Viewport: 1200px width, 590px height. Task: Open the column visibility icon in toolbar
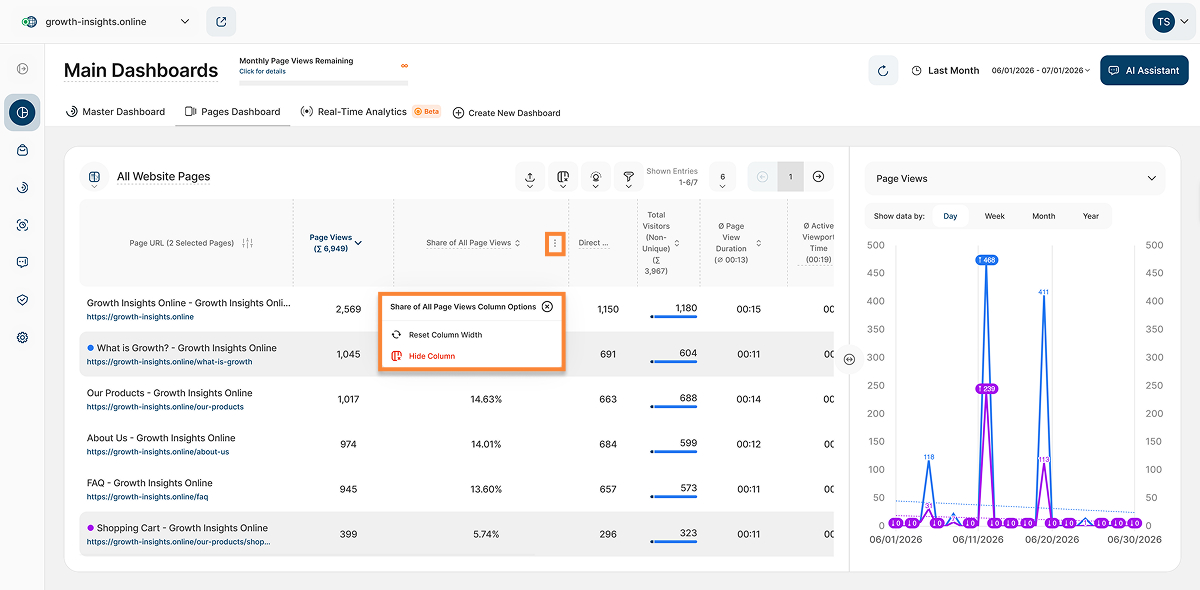563,177
